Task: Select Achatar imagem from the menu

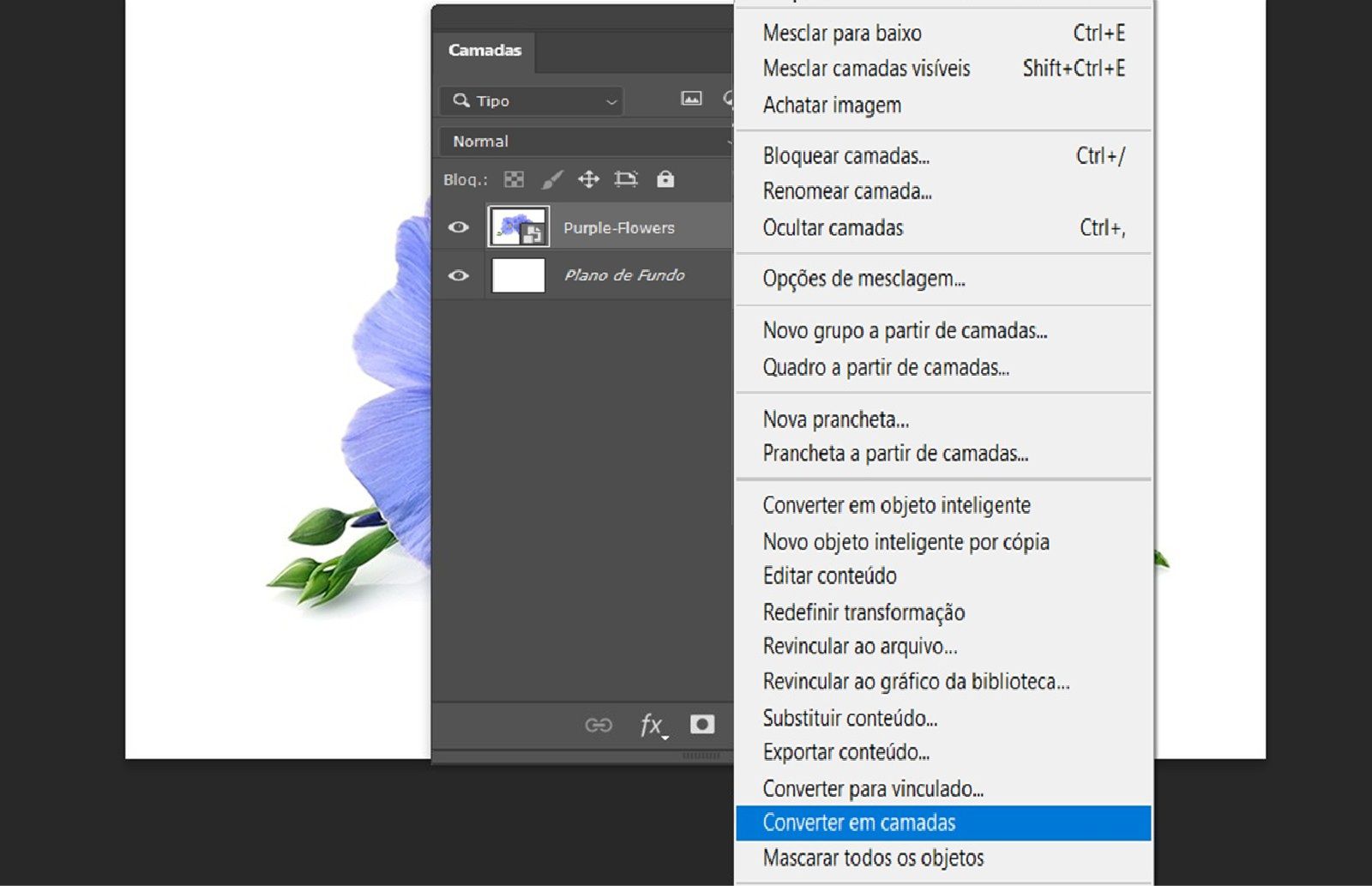Action: (x=831, y=105)
